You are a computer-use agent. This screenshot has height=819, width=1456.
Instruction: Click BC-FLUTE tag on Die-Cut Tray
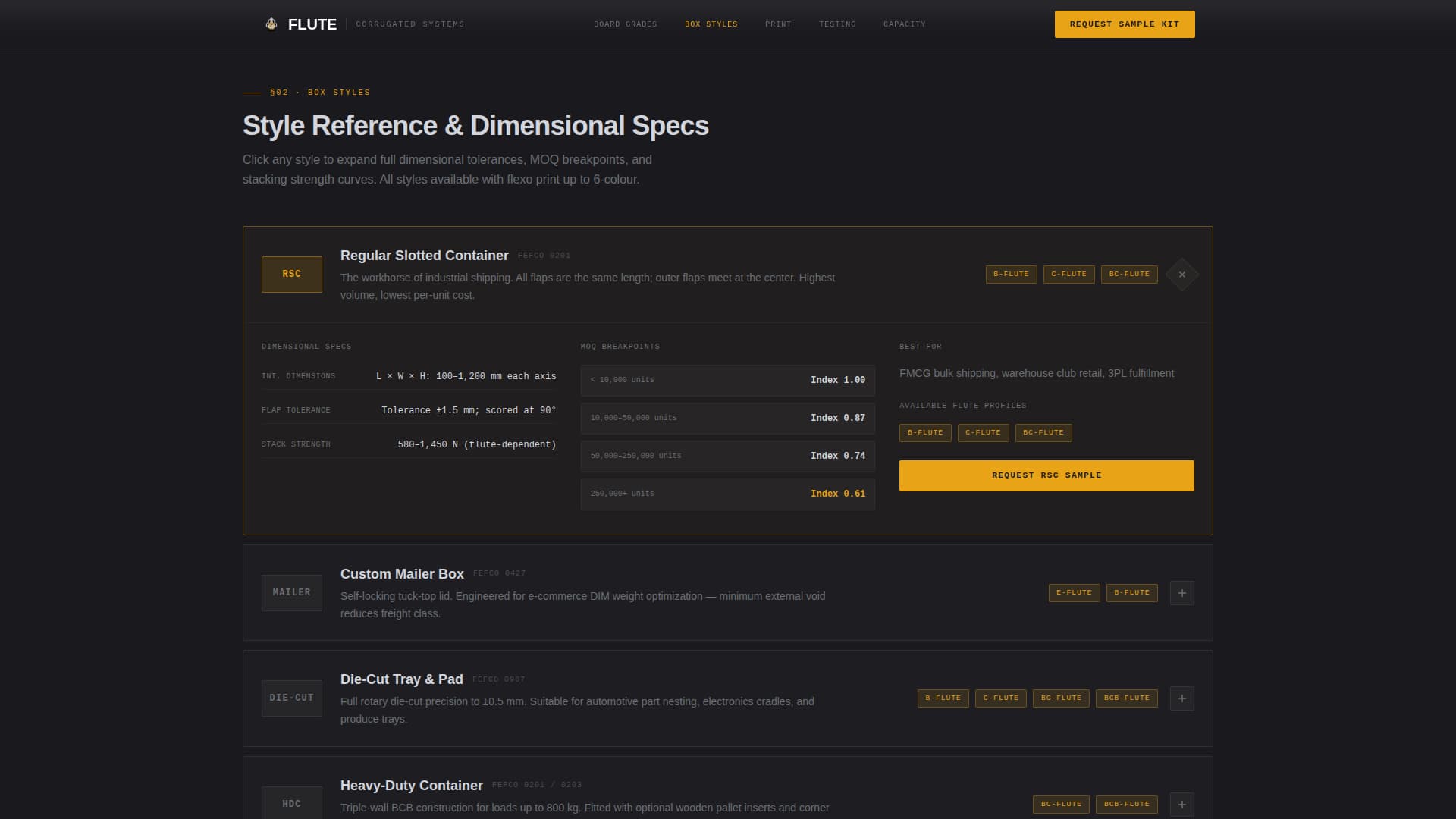point(1062,698)
